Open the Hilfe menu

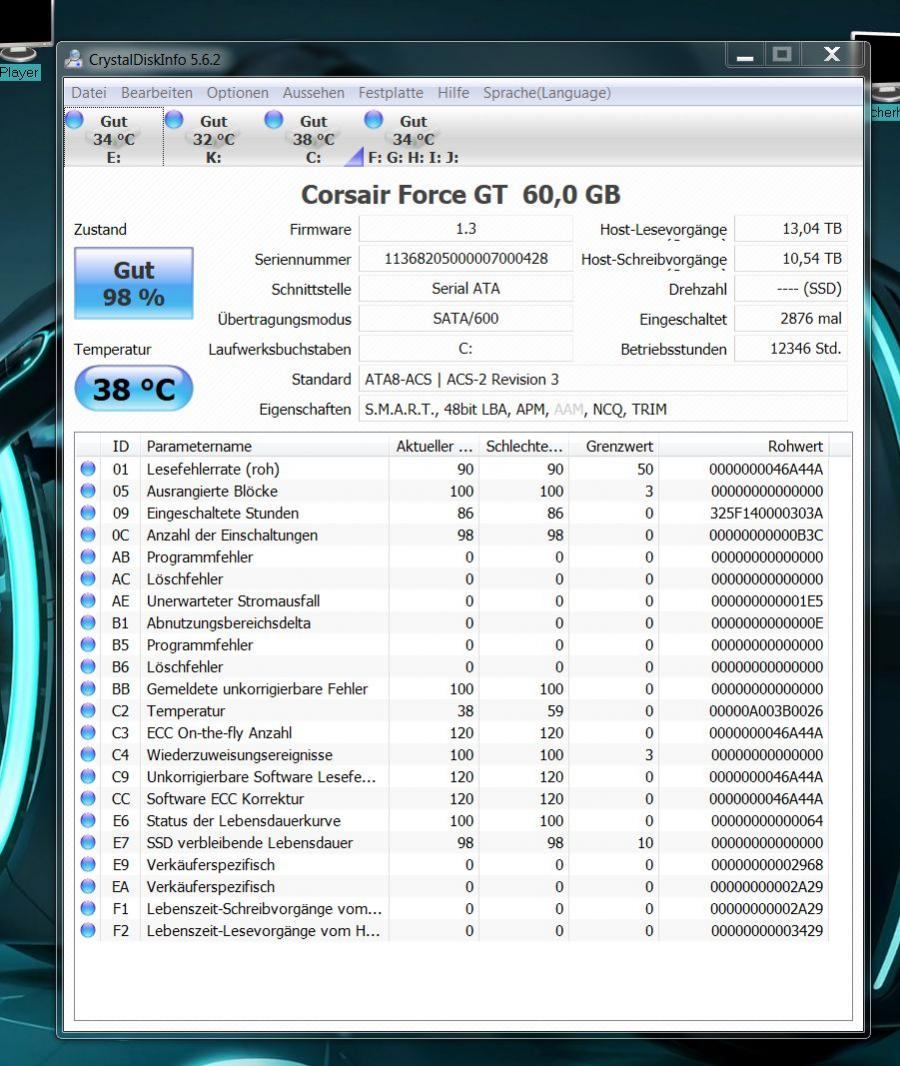(453, 92)
